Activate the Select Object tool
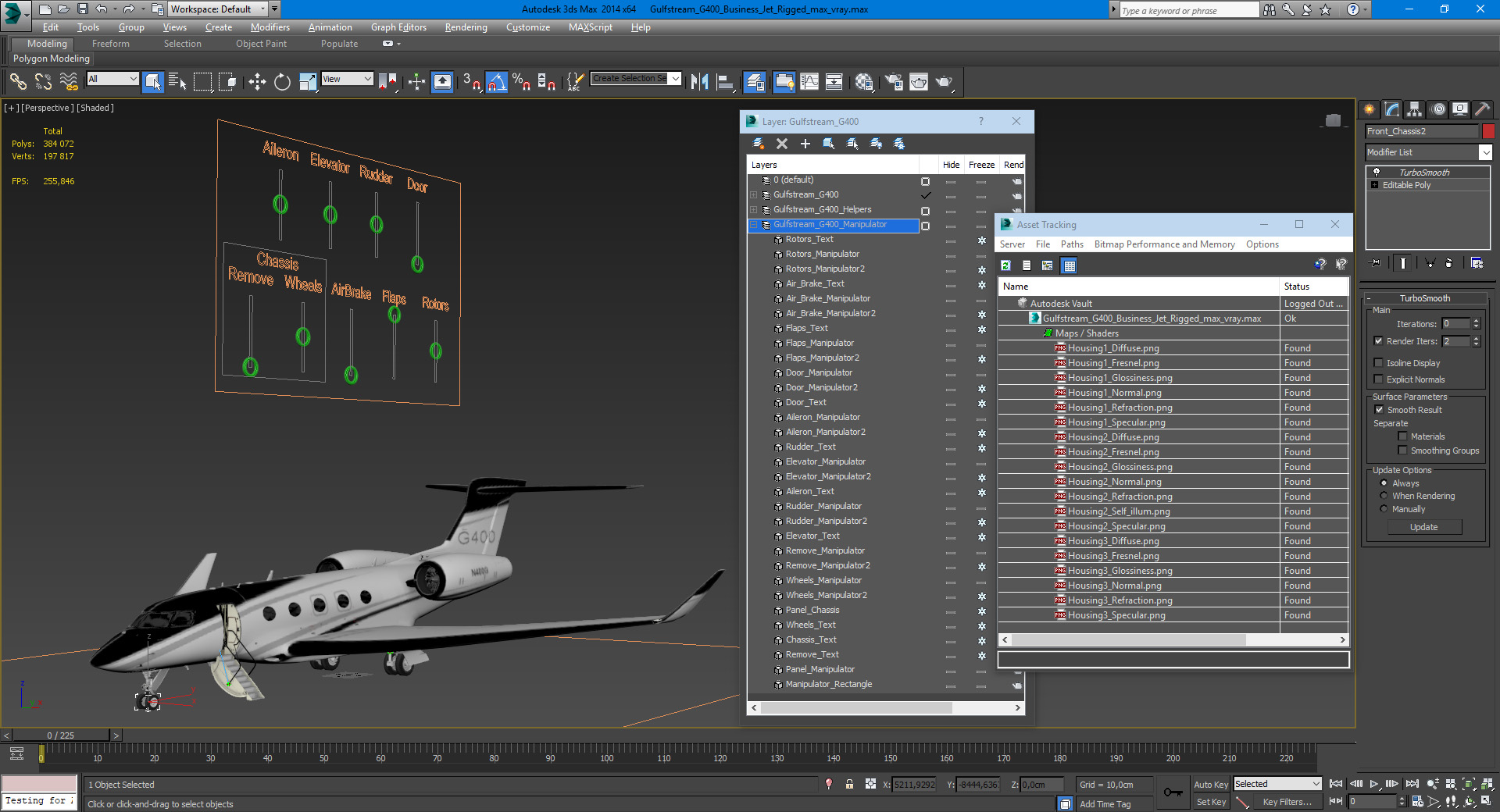 click(x=153, y=81)
